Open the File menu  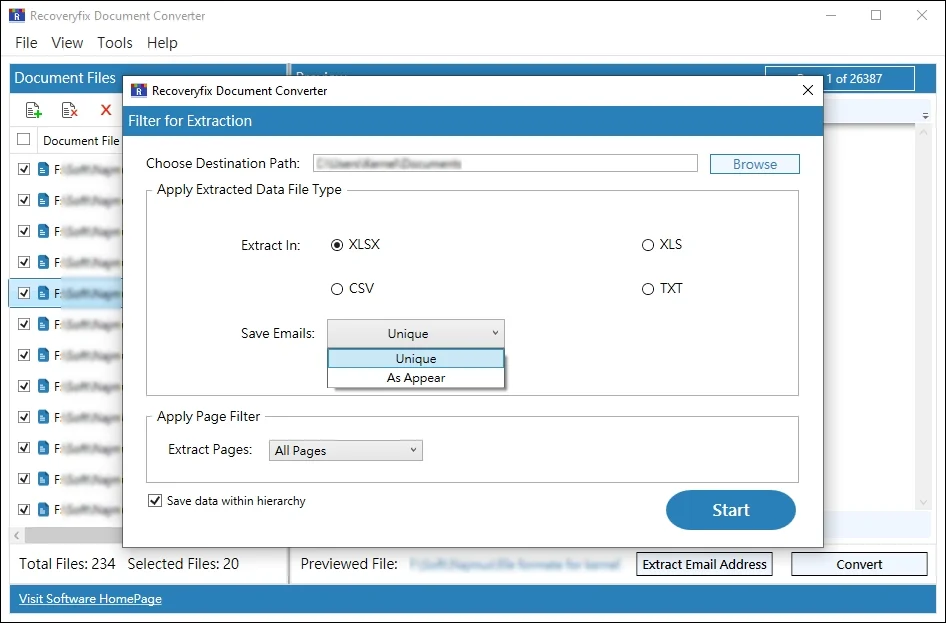pos(26,43)
